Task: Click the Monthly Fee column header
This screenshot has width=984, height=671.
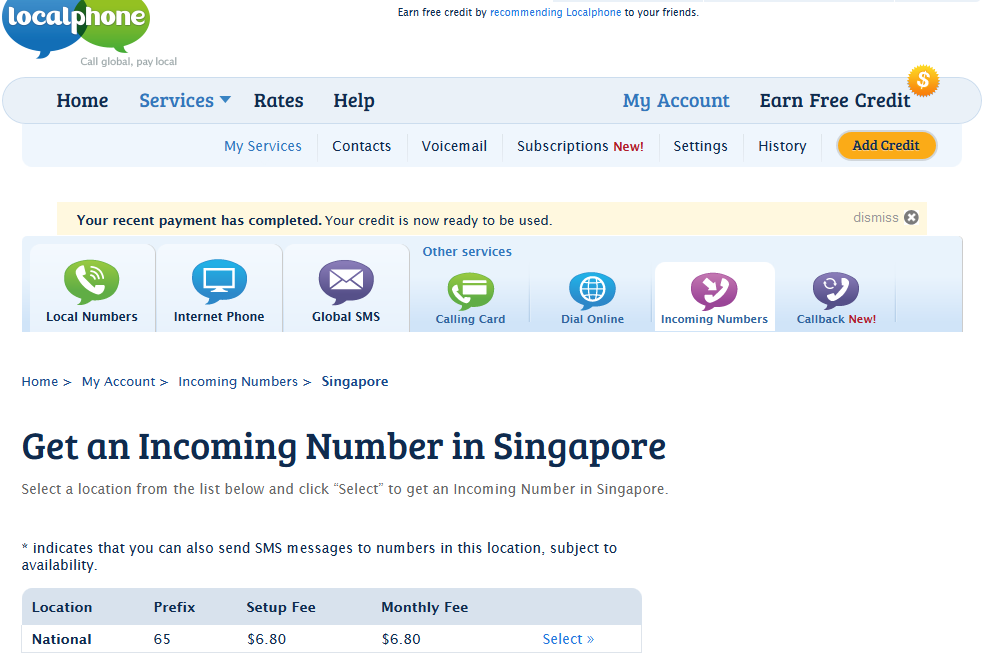Action: (x=425, y=607)
